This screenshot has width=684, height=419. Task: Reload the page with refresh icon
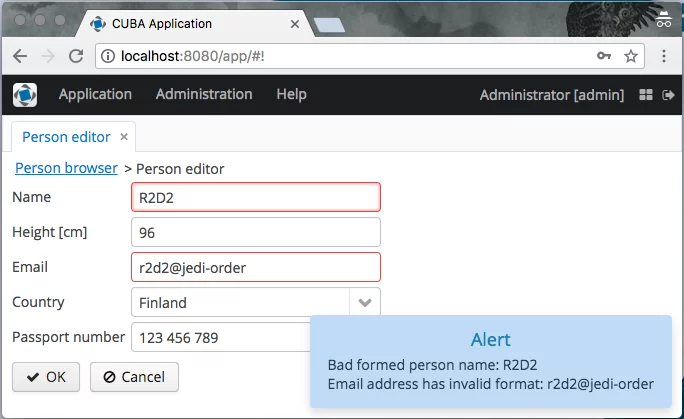point(76,56)
